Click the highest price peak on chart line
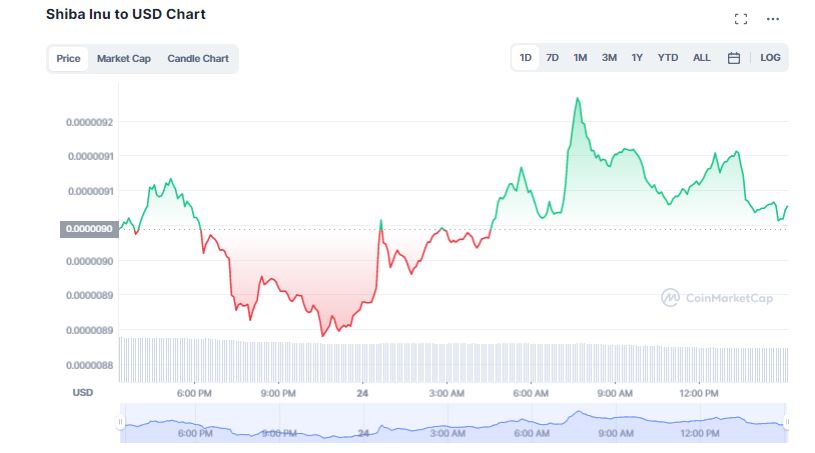Screen dimensions: 815x453 (577, 98)
